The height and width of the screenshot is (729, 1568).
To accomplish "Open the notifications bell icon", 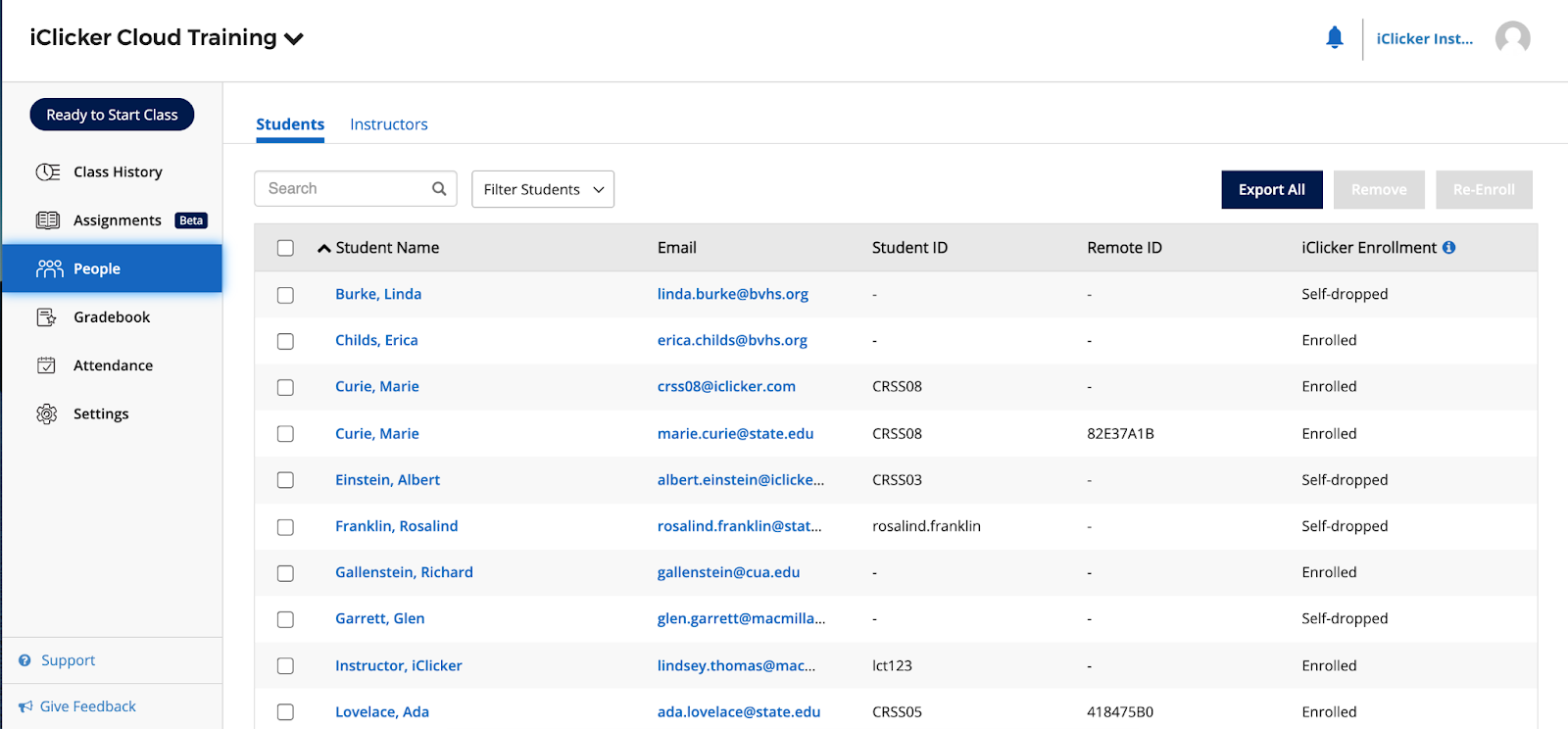I will [x=1334, y=38].
